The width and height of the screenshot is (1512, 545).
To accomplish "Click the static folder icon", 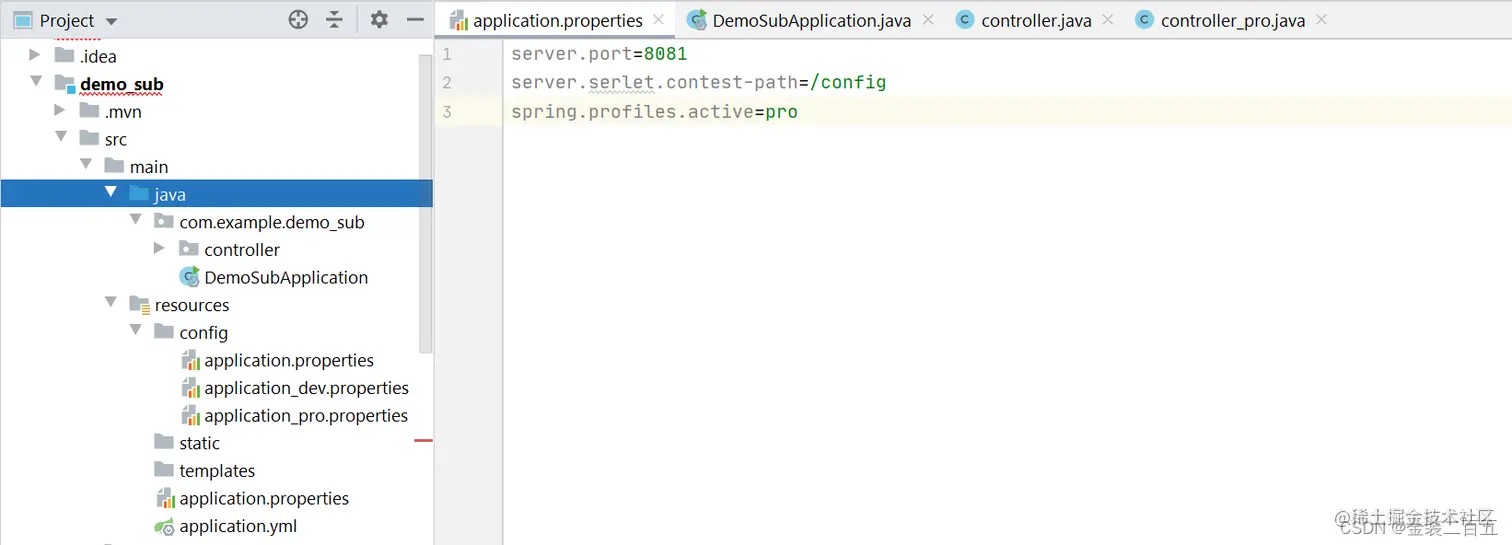I will 164,441.
